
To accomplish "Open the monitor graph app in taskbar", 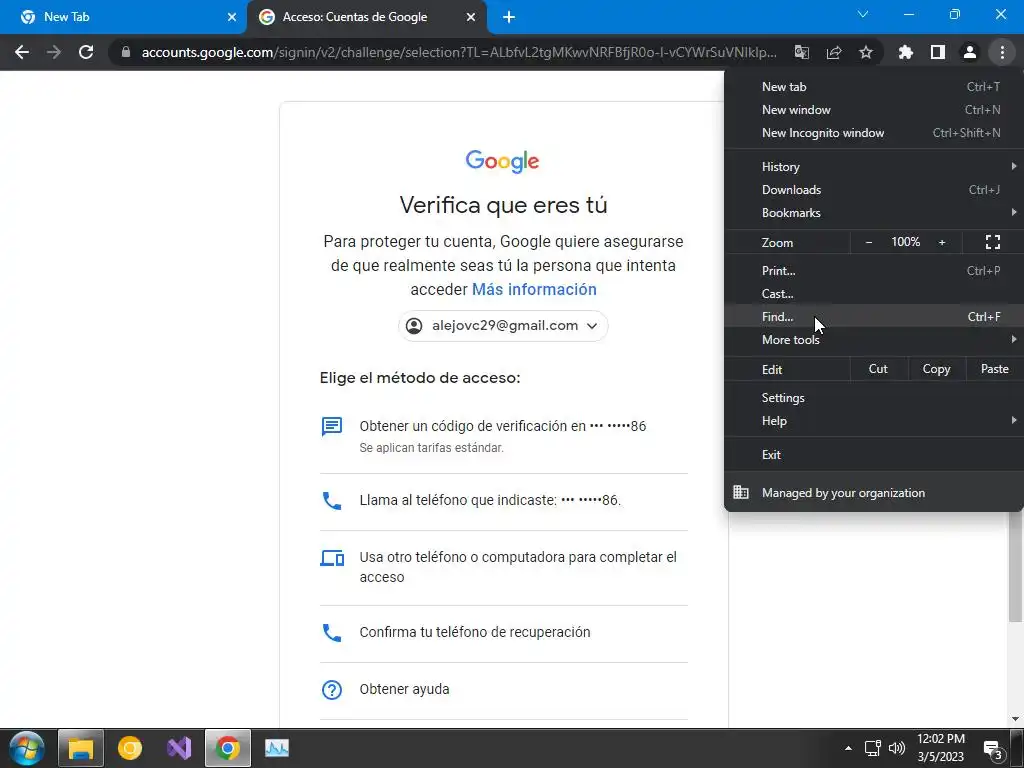I will pyautogui.click(x=277, y=748).
